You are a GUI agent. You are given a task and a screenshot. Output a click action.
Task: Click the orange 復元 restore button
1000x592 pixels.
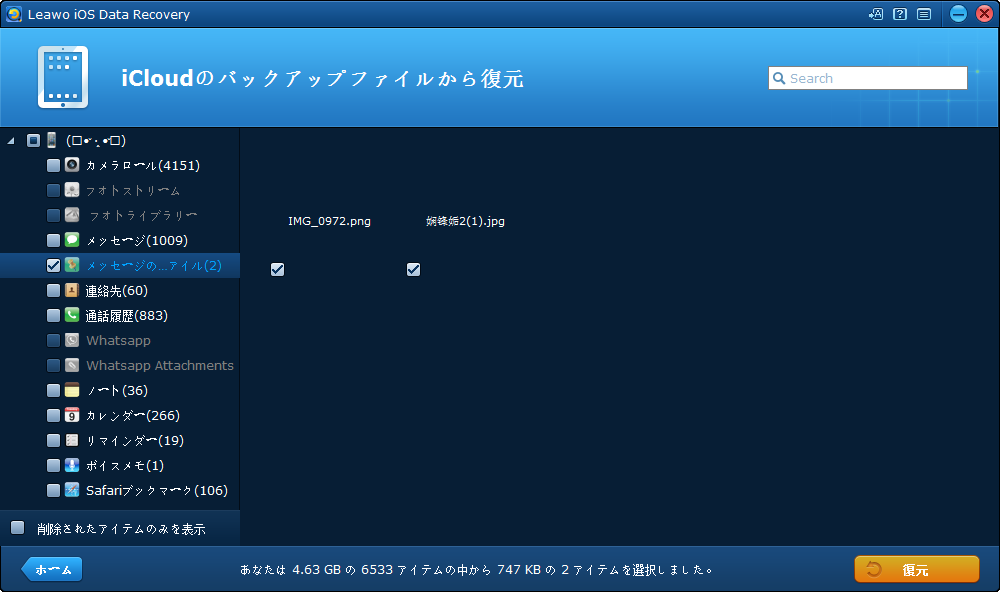tap(916, 569)
